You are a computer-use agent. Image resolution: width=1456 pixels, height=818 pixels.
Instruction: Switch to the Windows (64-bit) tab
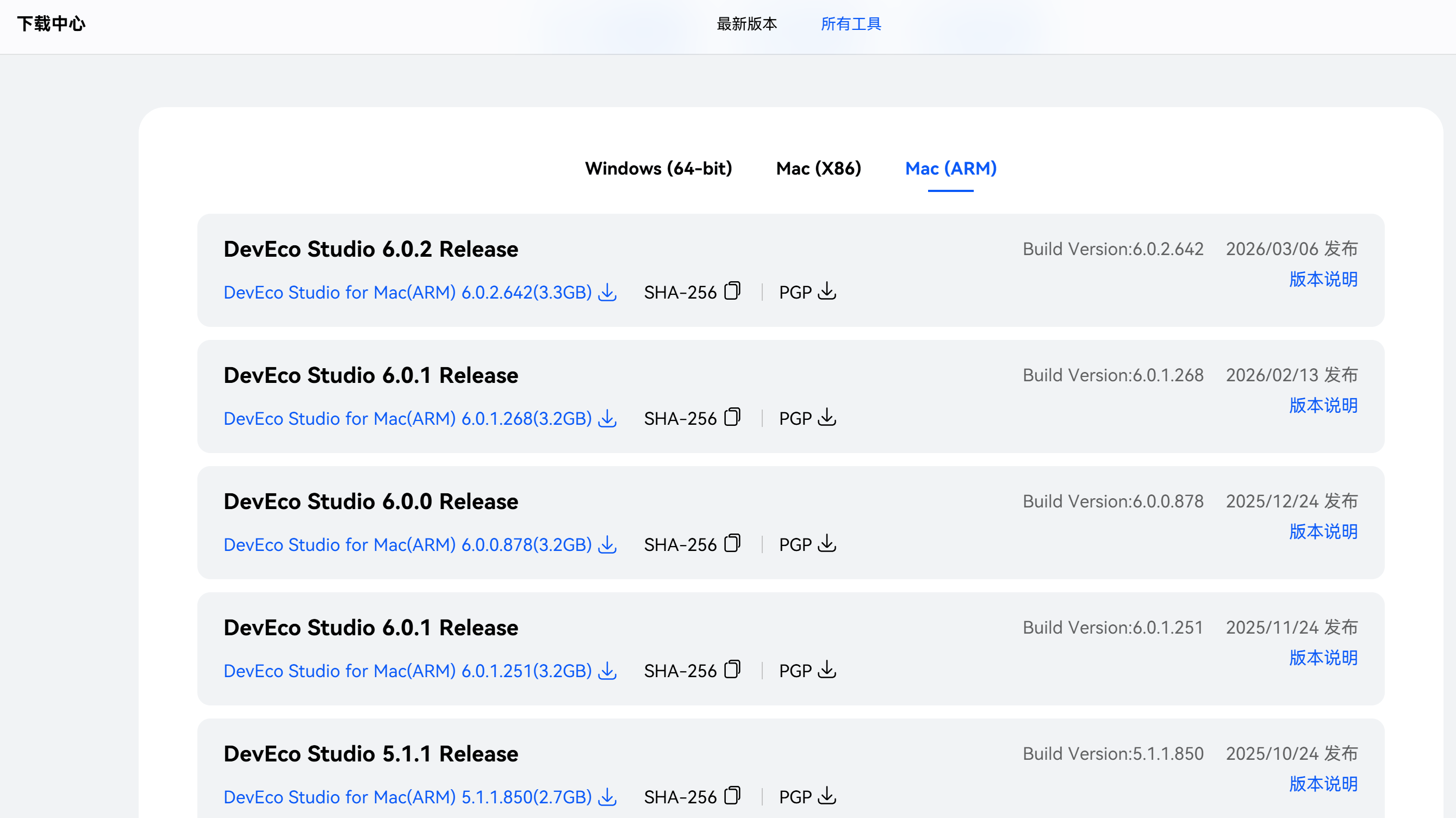658,169
